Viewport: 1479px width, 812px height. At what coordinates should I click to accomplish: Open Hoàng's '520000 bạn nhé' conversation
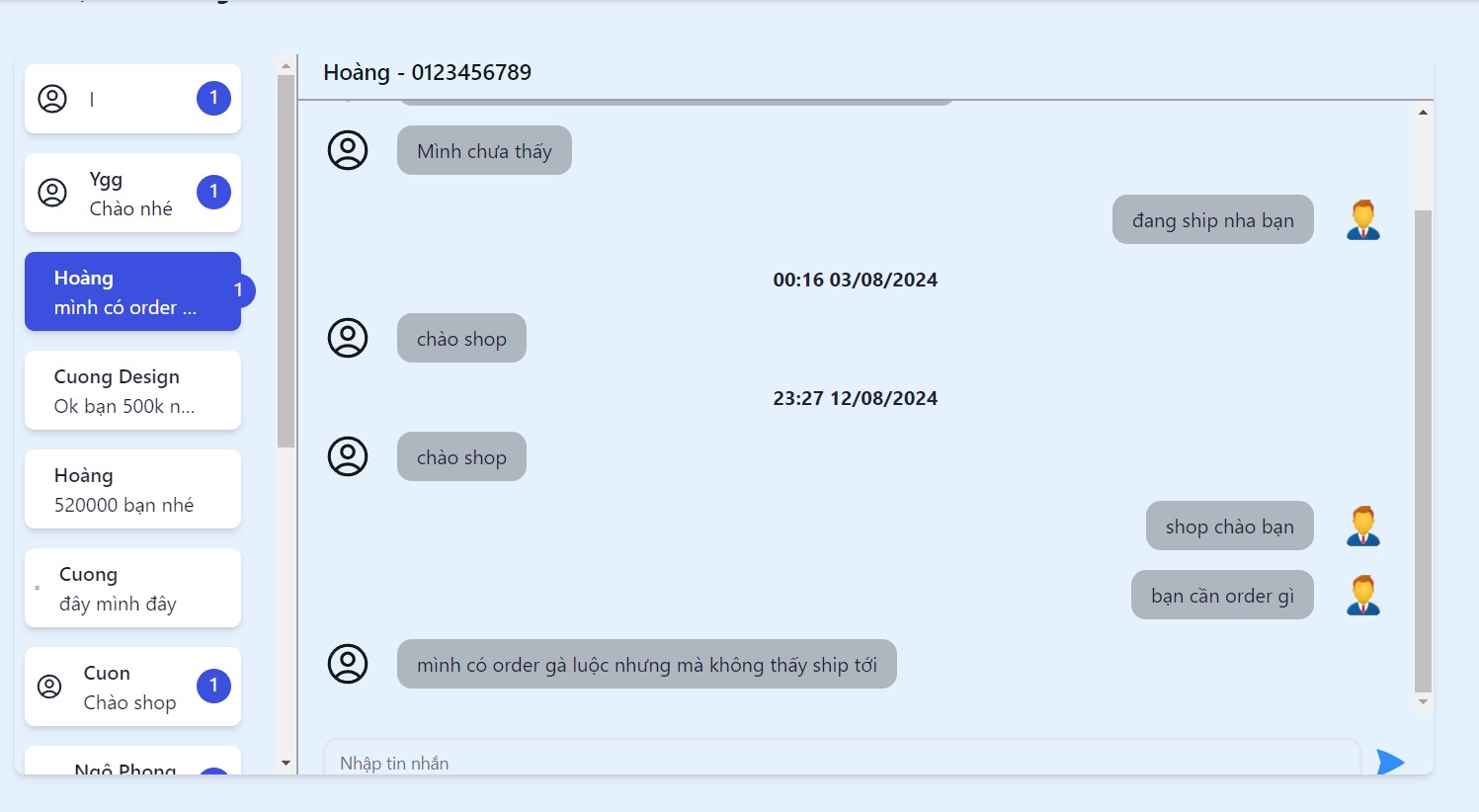point(132,489)
